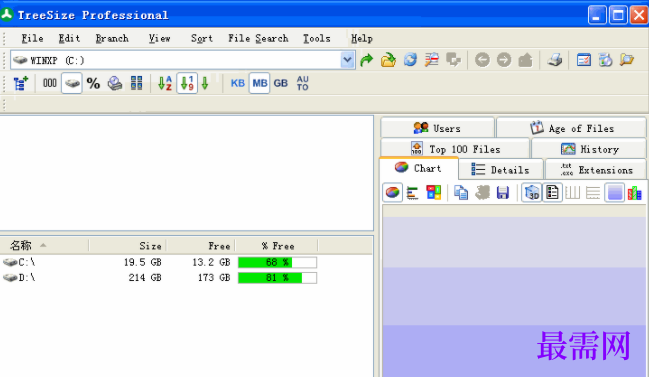Switch to the History tab
Image resolution: width=649 pixels, height=377 pixels.
tap(589, 149)
